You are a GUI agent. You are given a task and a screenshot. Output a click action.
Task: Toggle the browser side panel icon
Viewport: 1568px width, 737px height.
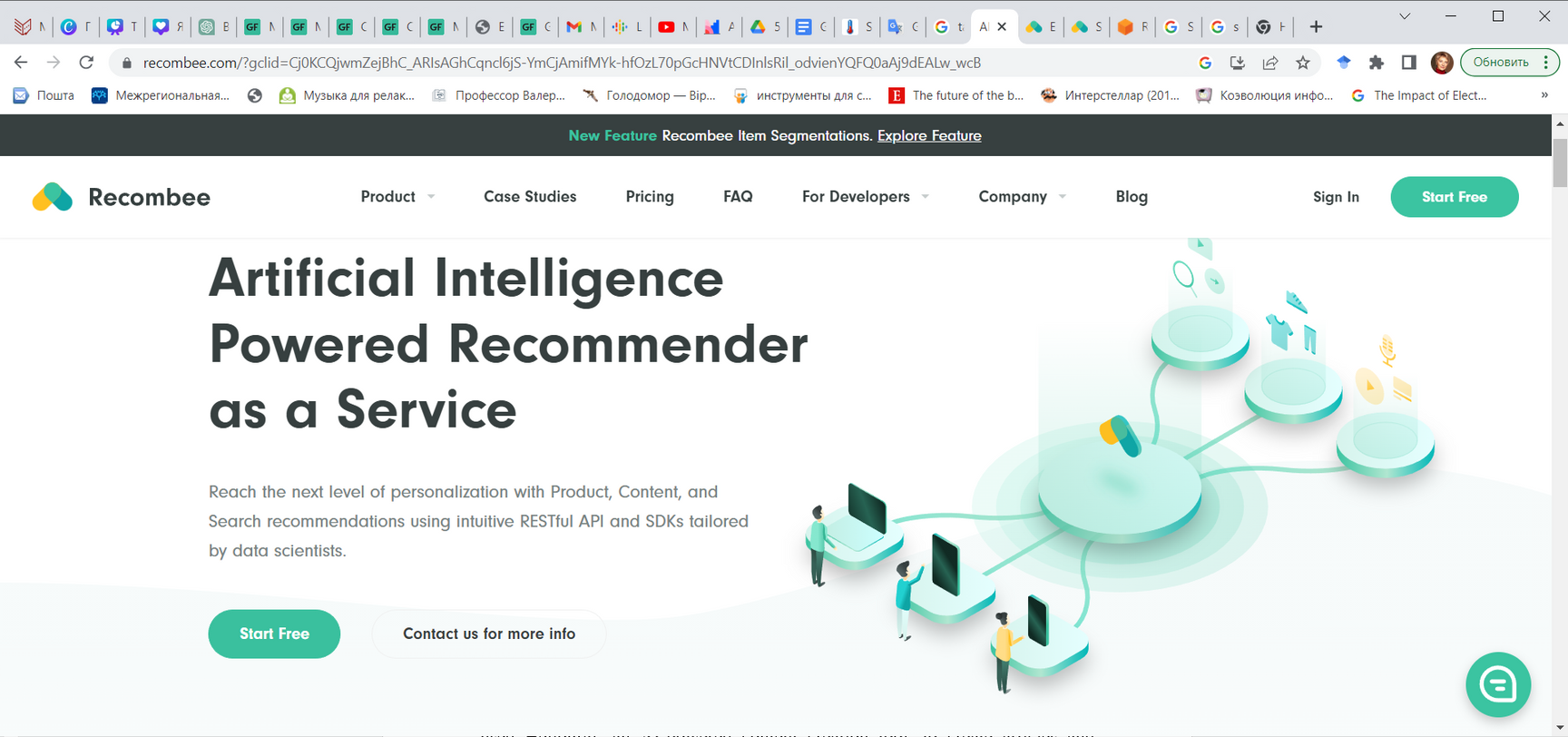pyautogui.click(x=1409, y=63)
